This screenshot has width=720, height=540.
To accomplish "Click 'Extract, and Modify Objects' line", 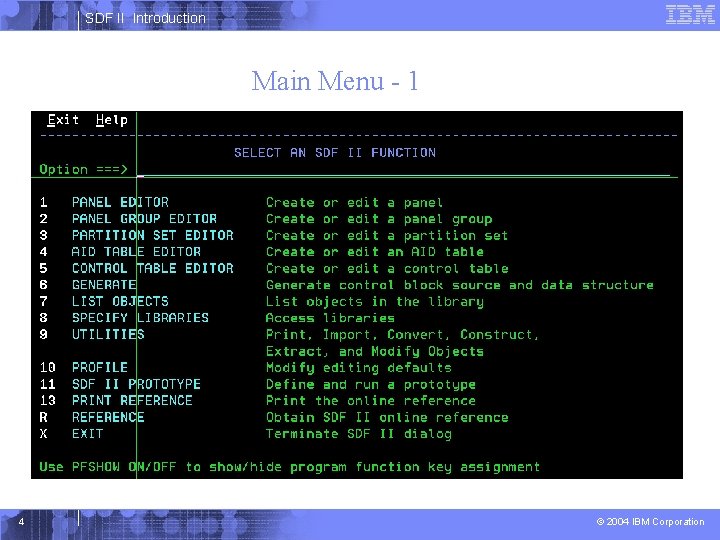I will pos(375,352).
